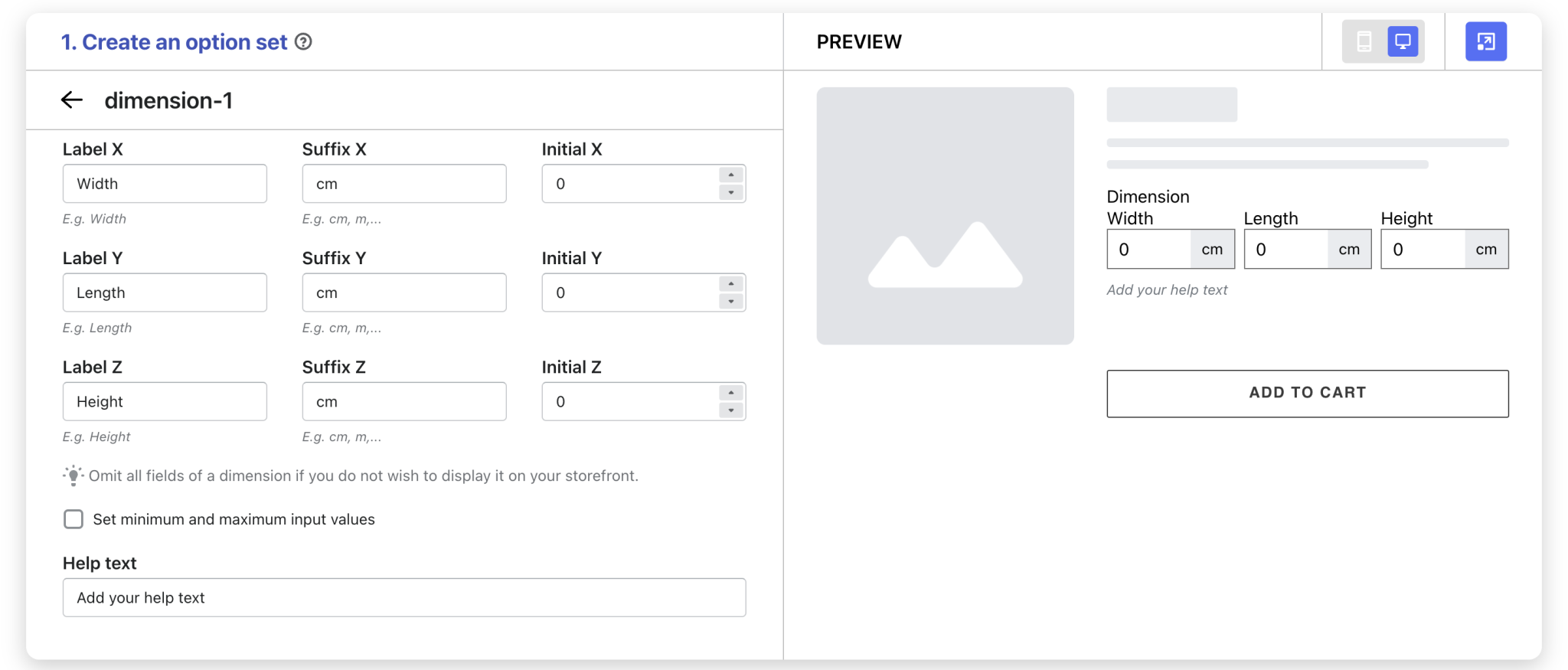Click into the Help text input

pos(403,597)
